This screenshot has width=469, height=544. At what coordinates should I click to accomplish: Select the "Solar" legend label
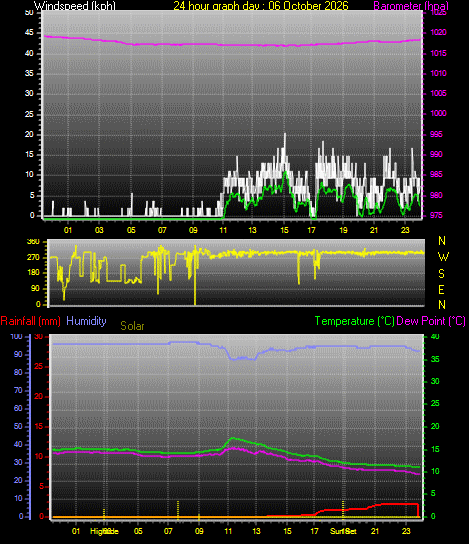click(132, 326)
